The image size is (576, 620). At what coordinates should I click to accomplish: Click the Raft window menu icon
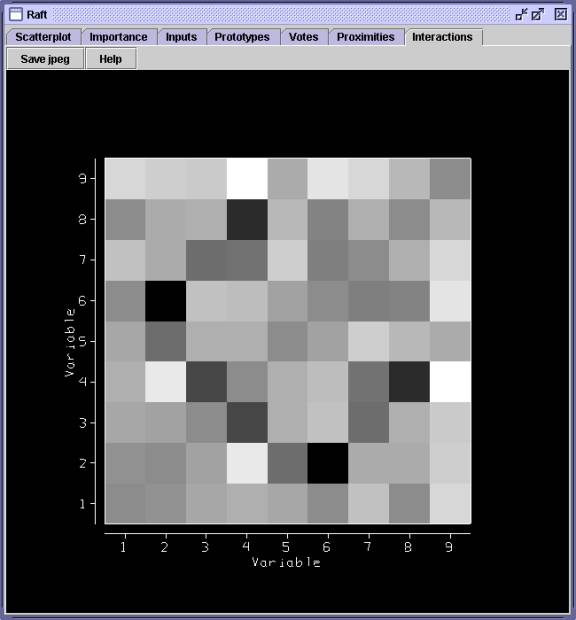pyautogui.click(x=16, y=14)
